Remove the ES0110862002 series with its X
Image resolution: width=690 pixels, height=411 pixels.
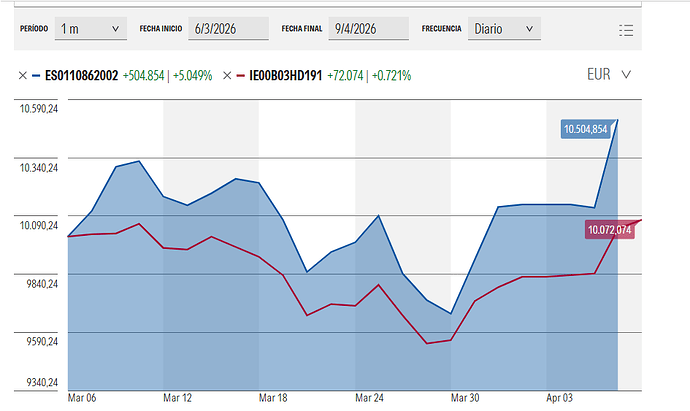[x=22, y=75]
